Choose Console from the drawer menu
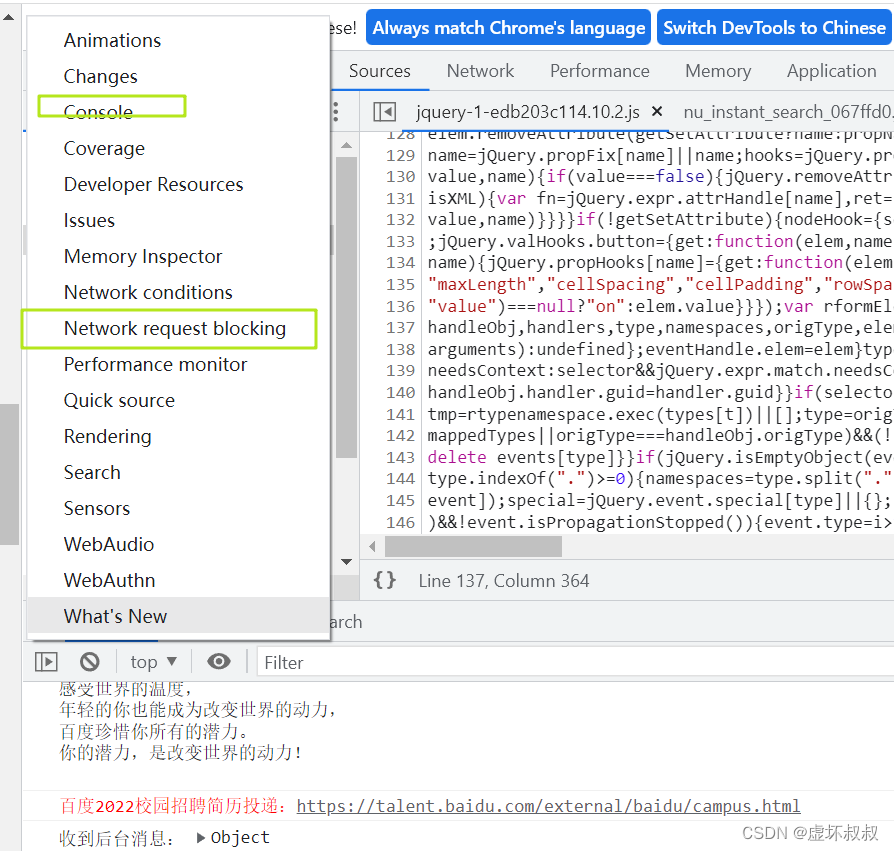Viewport: 894px width, 851px height. pos(98,112)
